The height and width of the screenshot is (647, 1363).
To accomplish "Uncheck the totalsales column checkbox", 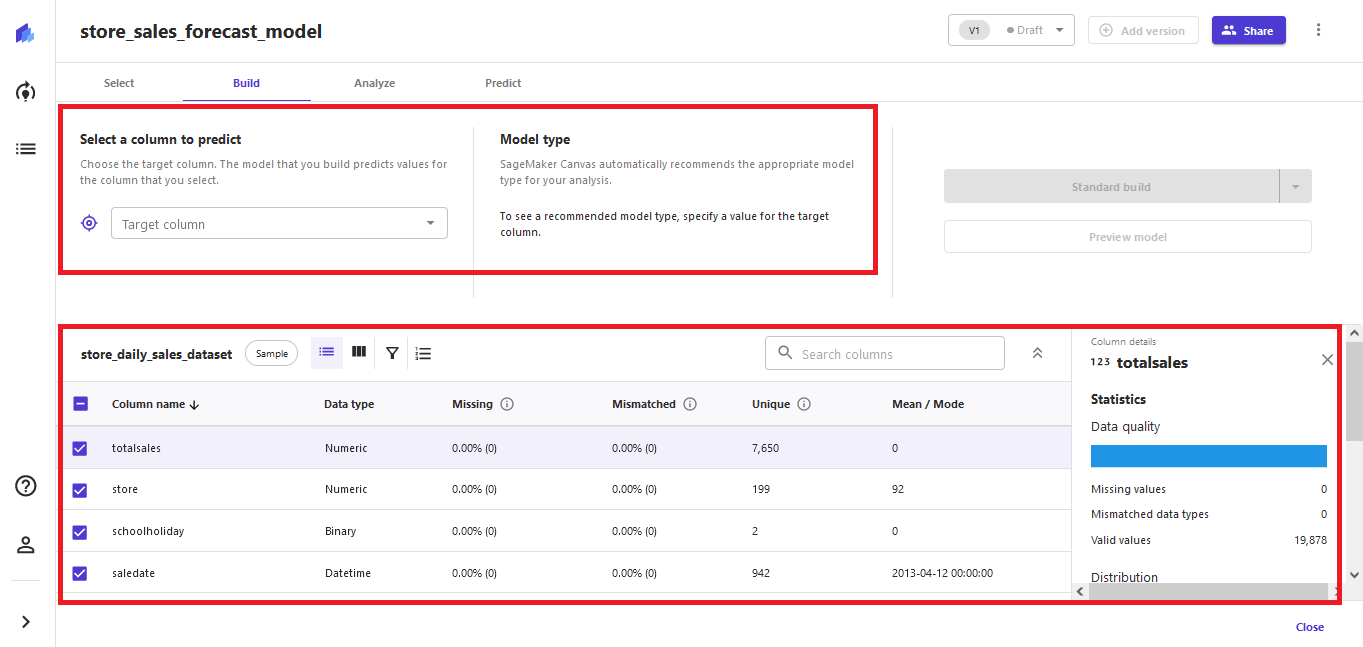I will click(x=80, y=449).
